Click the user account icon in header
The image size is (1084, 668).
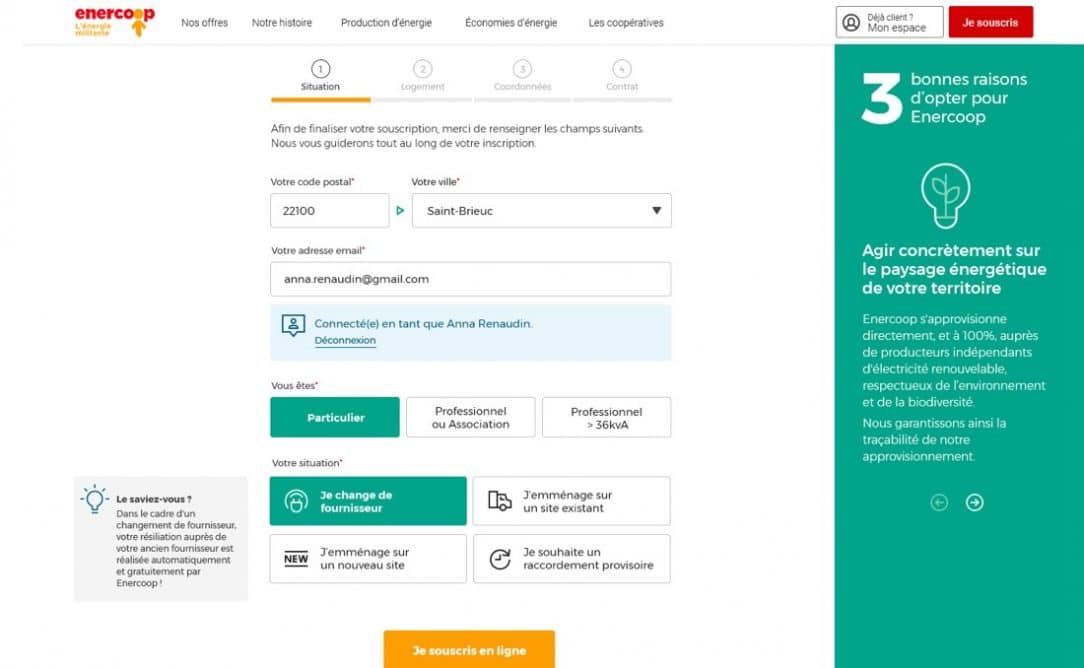click(x=851, y=22)
